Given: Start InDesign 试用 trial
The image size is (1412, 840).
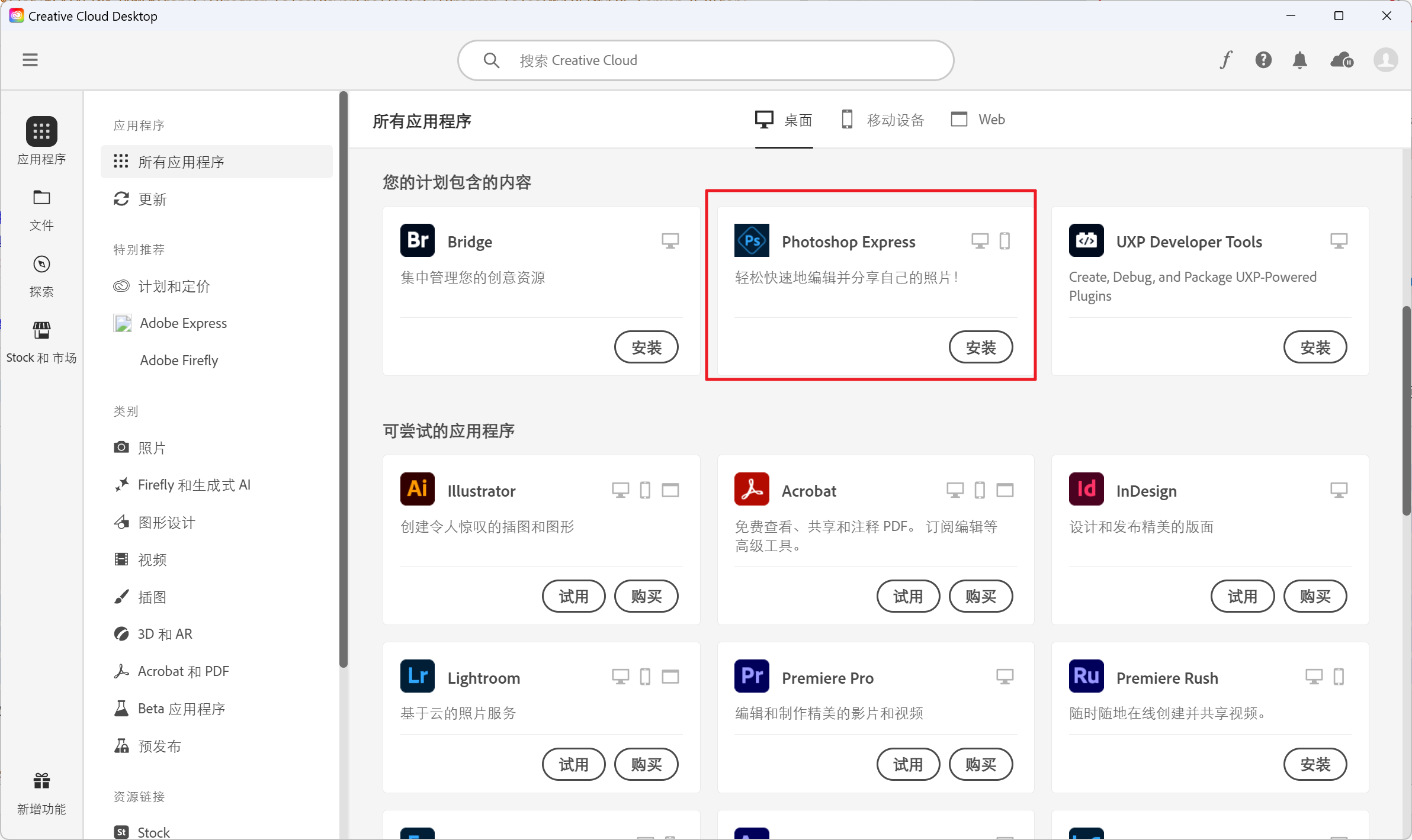Looking at the screenshot, I should tap(1243, 596).
